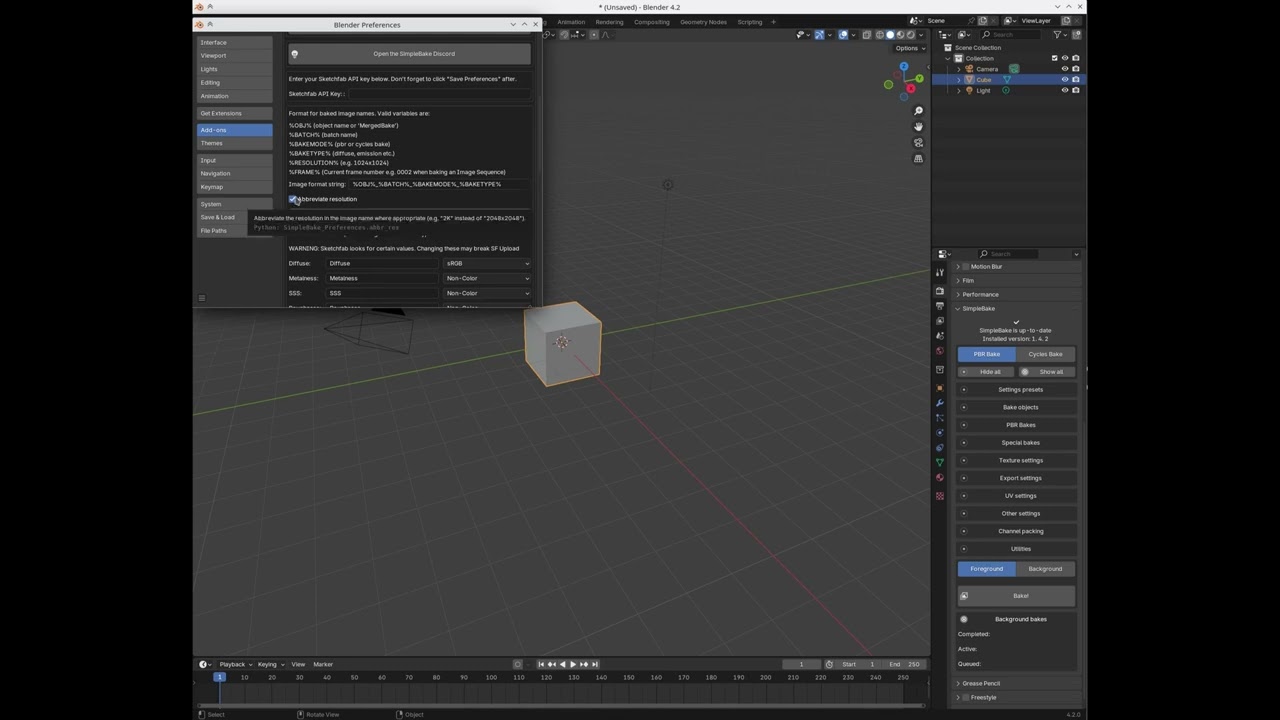The image size is (1280, 720).
Task: Select solid viewport shading icon
Action: [x=890, y=35]
